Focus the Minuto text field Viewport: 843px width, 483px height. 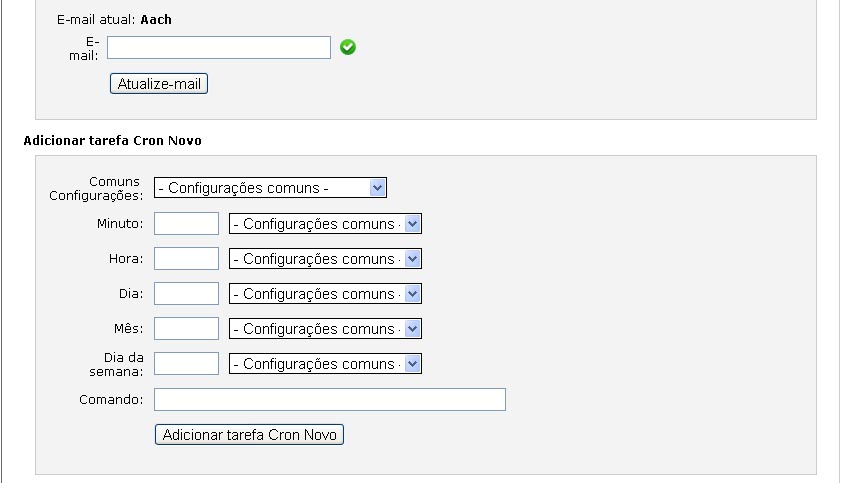[x=186, y=224]
